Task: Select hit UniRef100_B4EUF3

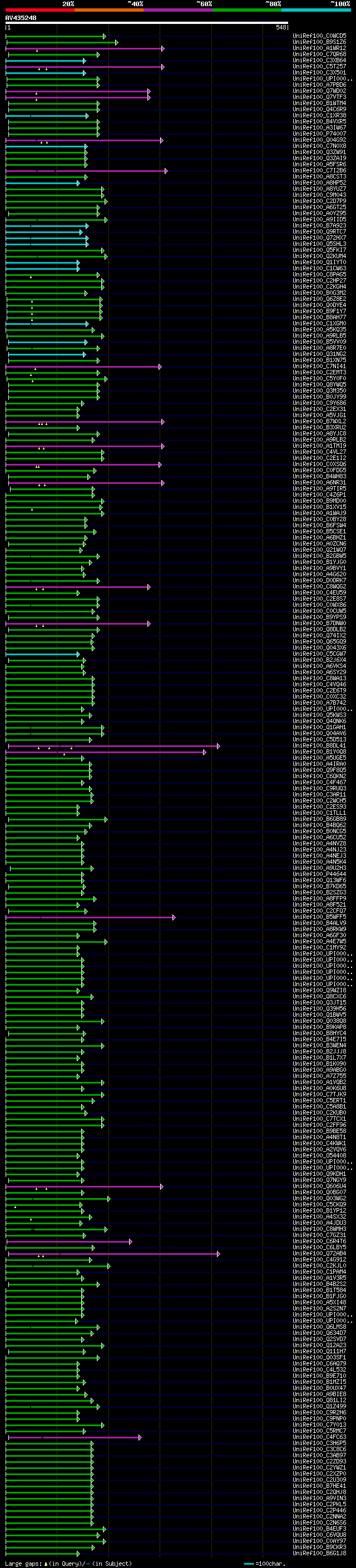Action: point(319,1529)
